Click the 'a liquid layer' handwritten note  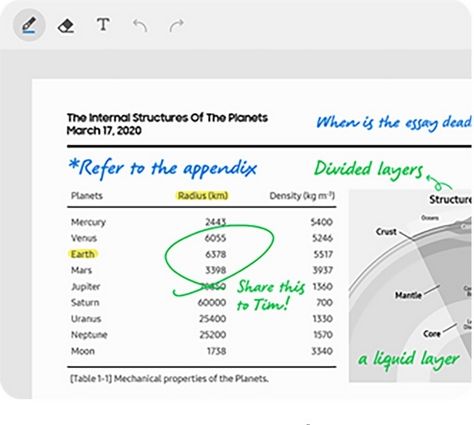pyautogui.click(x=408, y=359)
